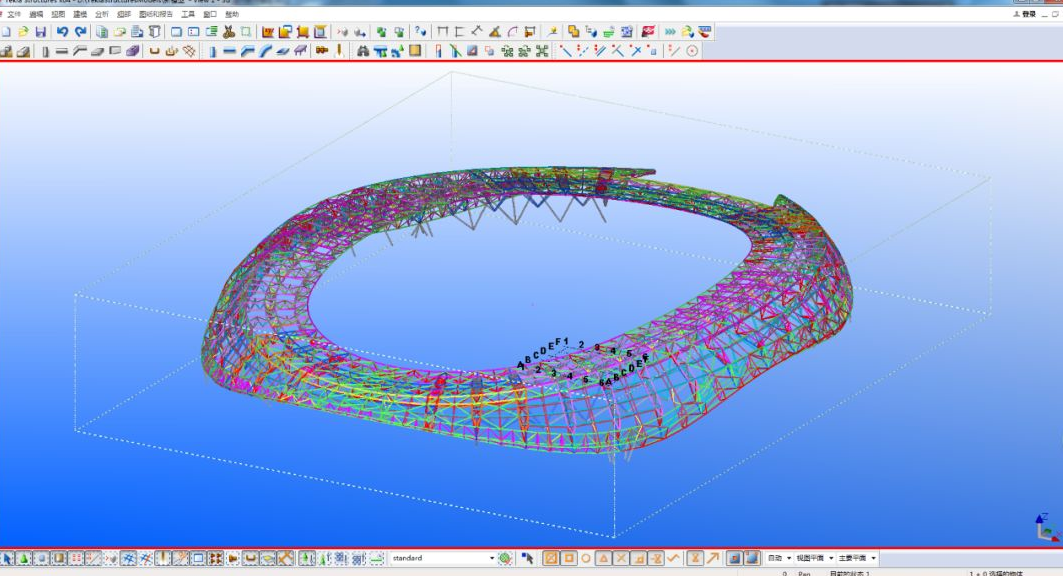Open the 建模 (Modeling) menu

click(80, 14)
